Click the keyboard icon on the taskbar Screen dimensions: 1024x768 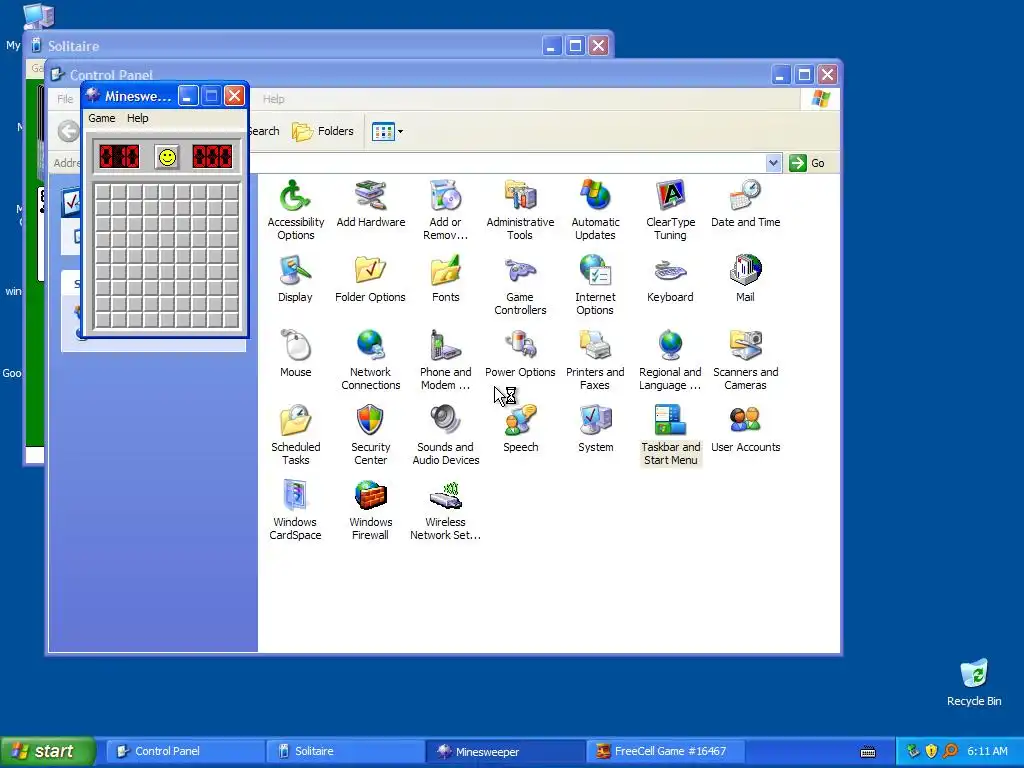pos(868,752)
